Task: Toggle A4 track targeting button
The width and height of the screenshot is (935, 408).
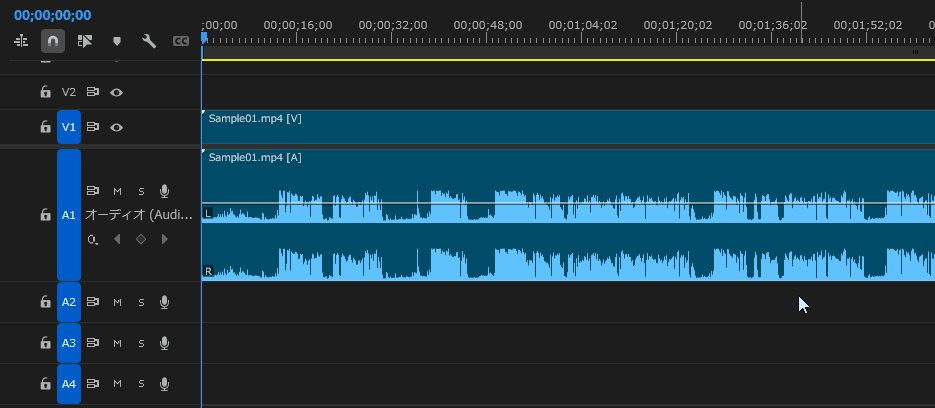Action: (x=69, y=384)
